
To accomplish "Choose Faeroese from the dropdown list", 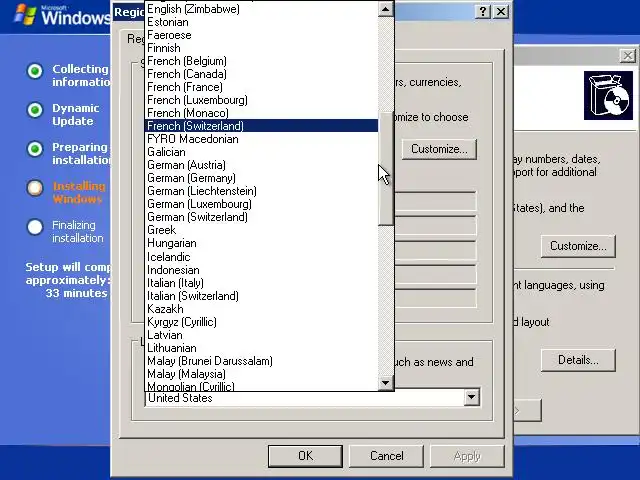I will coord(261,35).
